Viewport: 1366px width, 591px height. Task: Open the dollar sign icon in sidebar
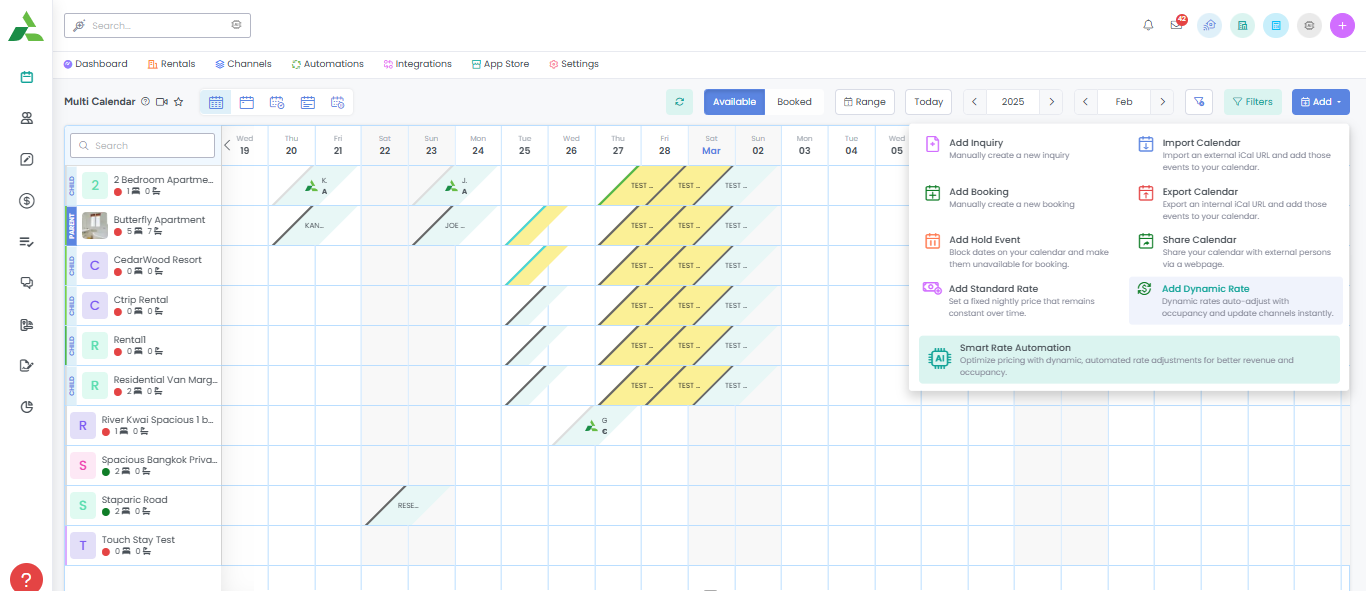[27, 200]
